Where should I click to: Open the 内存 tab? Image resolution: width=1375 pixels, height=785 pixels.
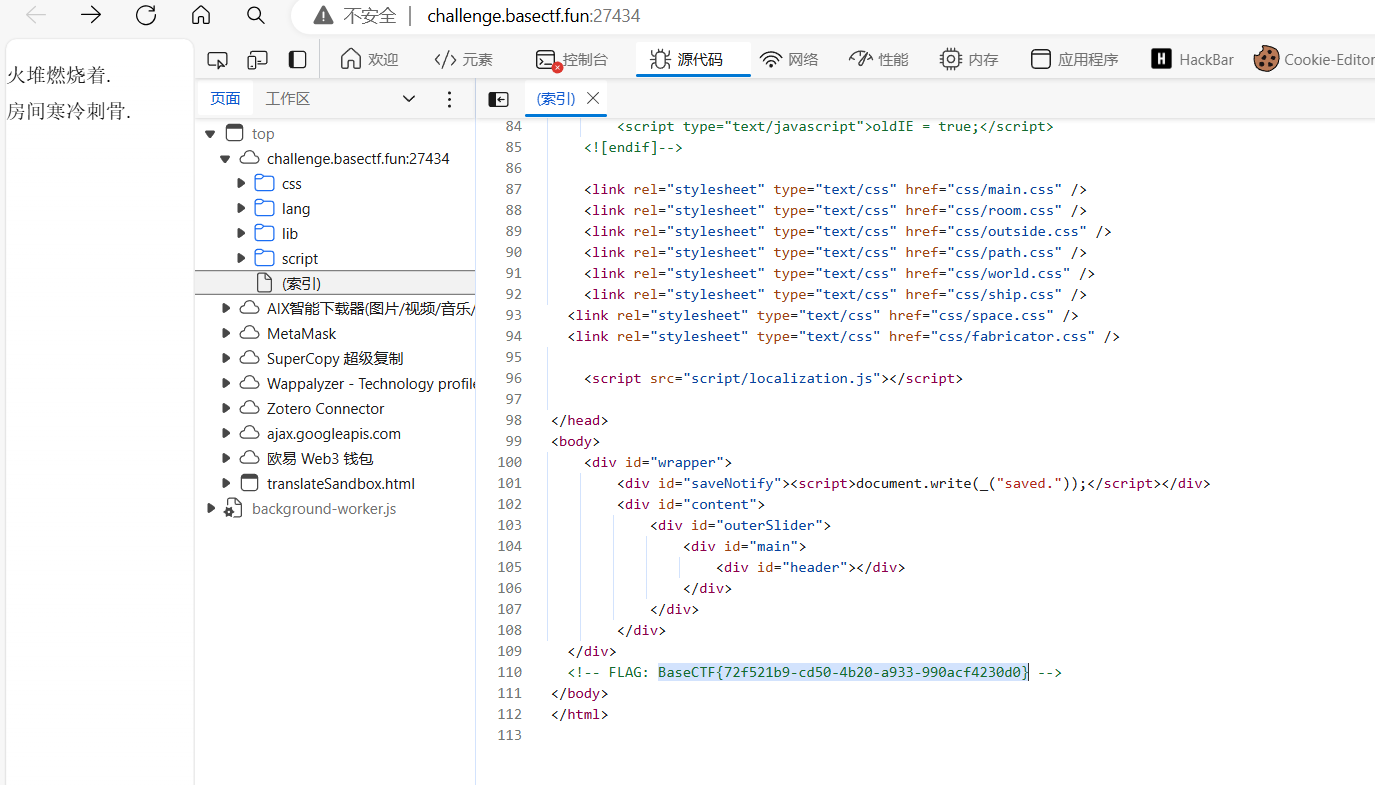[969, 59]
